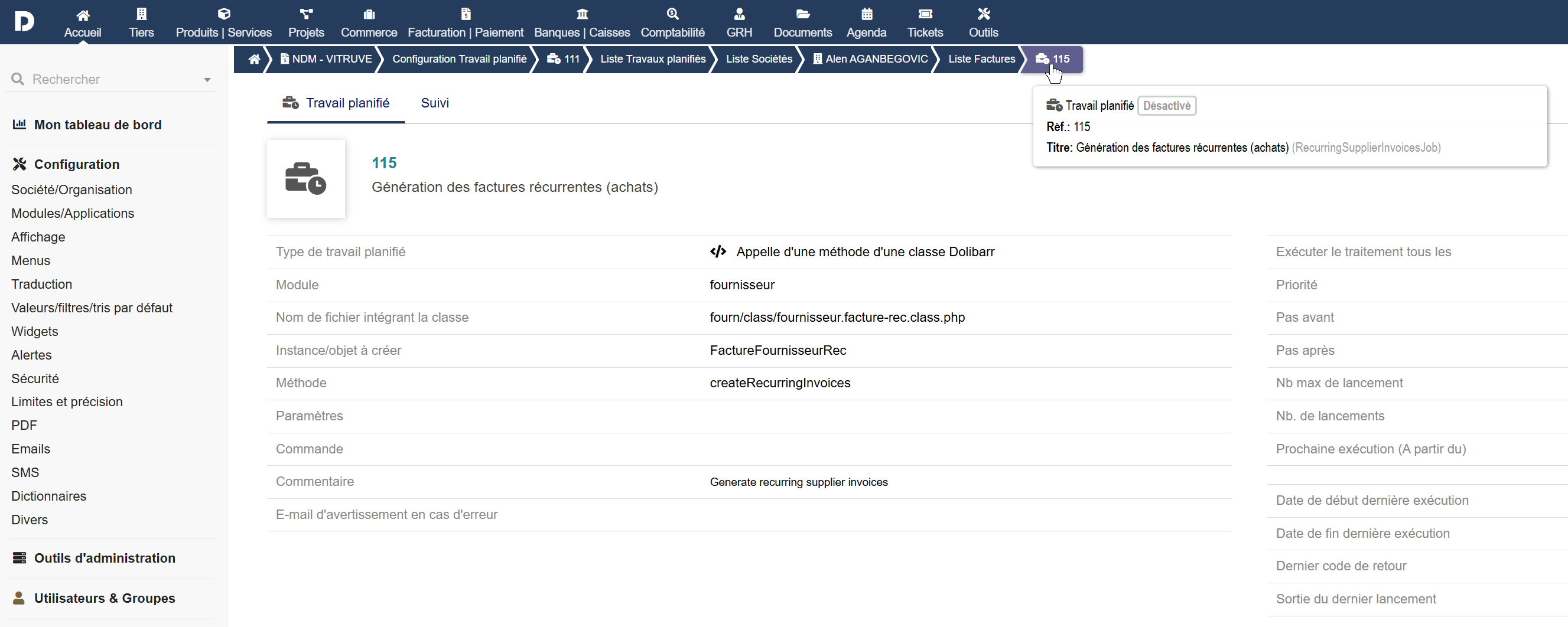Open the Accueil home icon
The image size is (1568, 627).
tap(83, 15)
